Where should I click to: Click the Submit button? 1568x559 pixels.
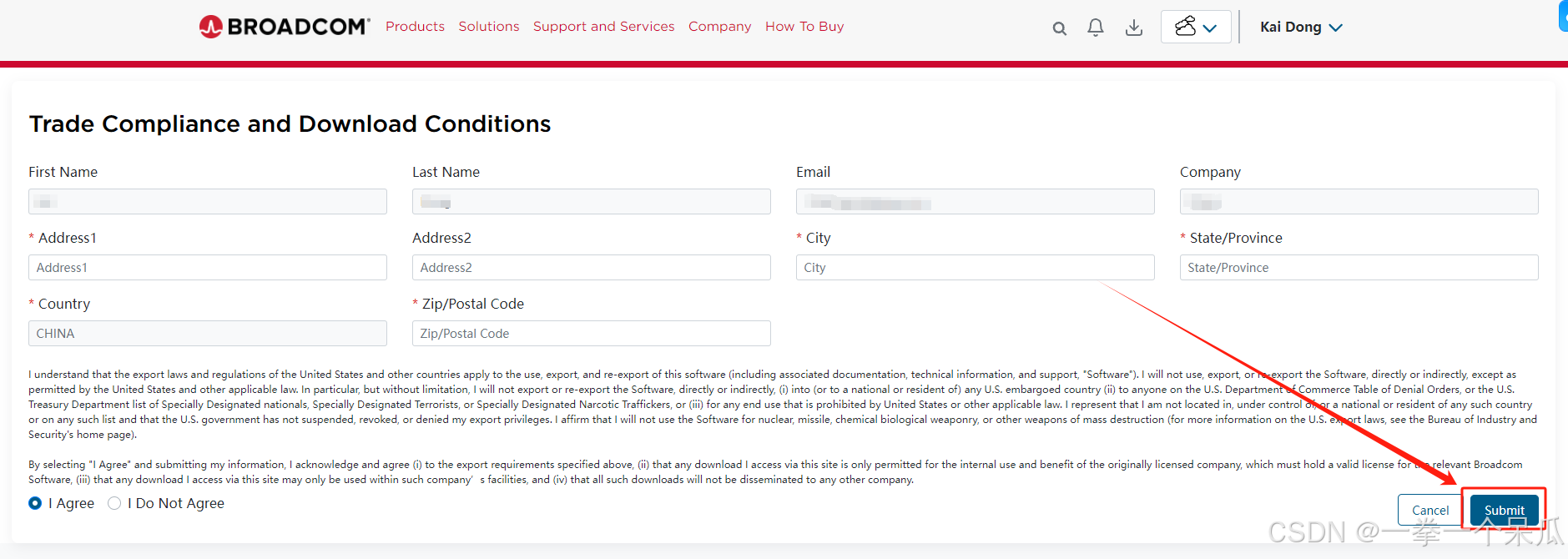point(1504,511)
